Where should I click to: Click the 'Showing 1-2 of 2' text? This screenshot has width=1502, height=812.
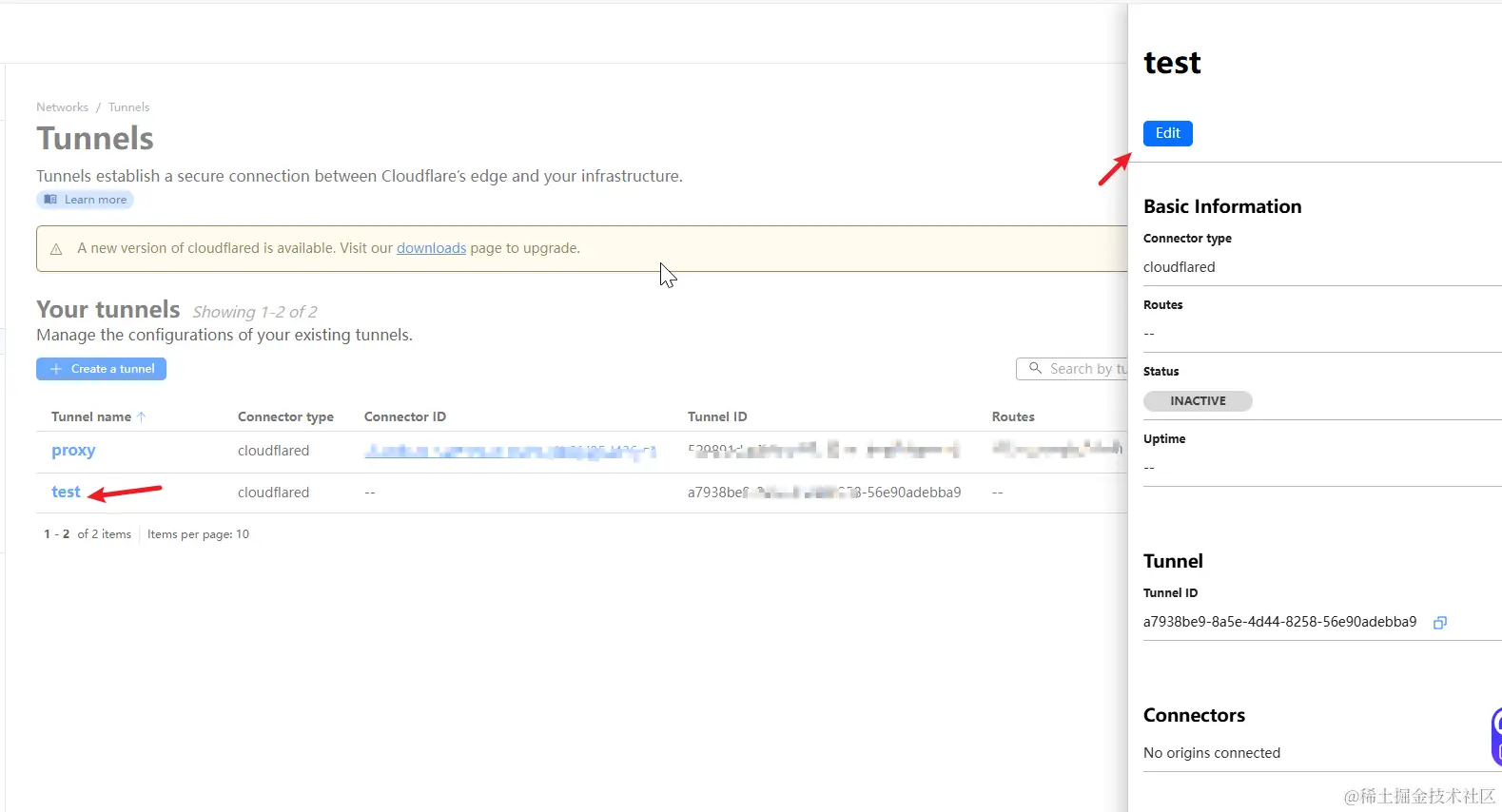tap(255, 312)
